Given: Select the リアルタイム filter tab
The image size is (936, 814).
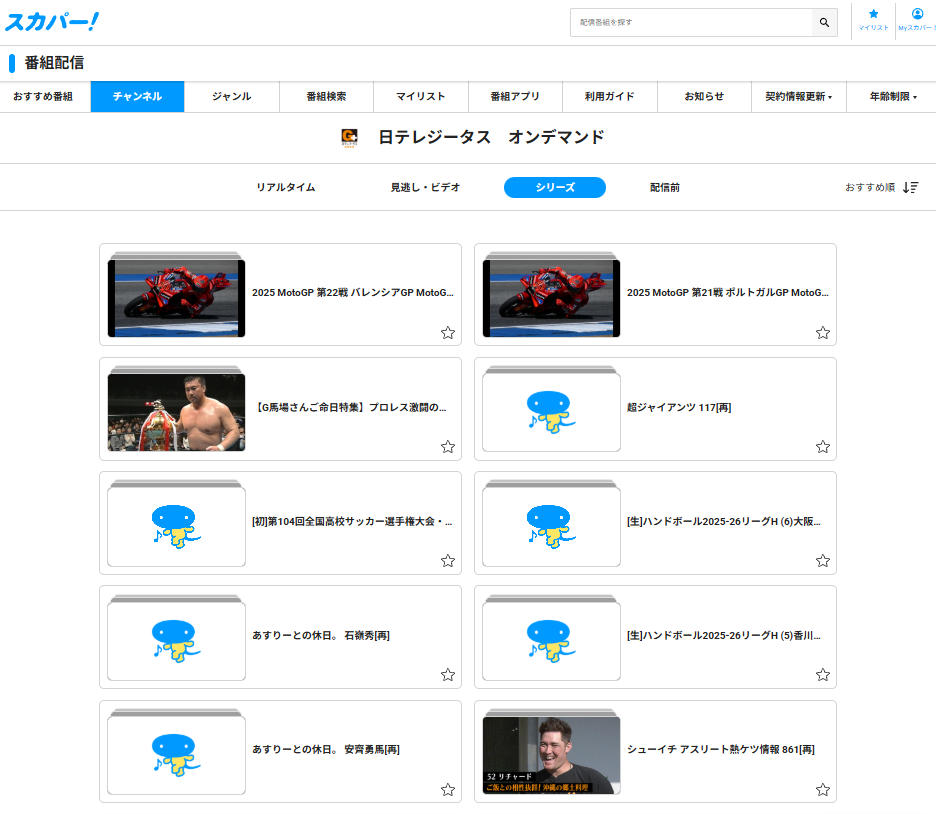Looking at the screenshot, I should tap(285, 187).
